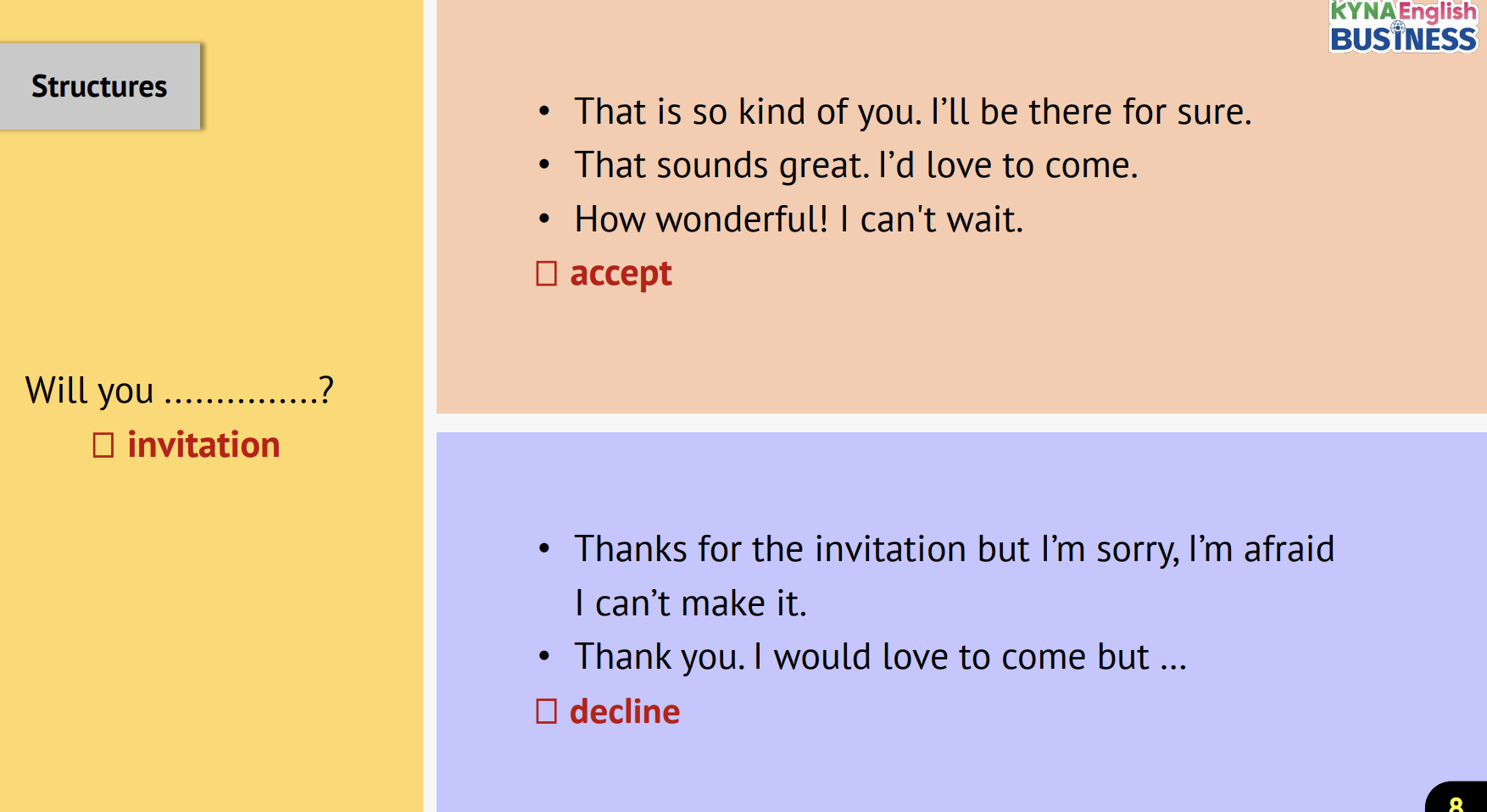Image resolution: width=1487 pixels, height=812 pixels.
Task: Click 'How wonderful! I can't wait.' line
Action: point(799,220)
